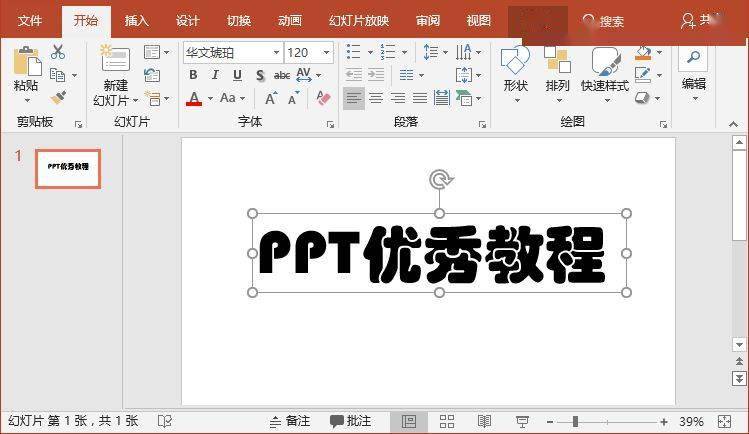Click the zoom out minus button

pos(550,422)
